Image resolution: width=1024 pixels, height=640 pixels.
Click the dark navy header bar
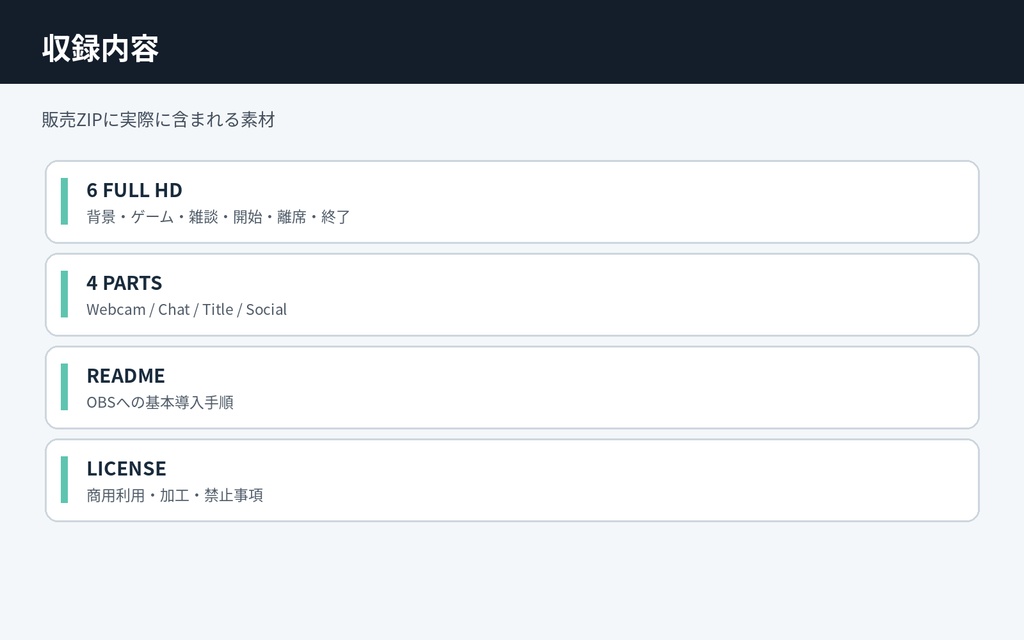coord(512,42)
